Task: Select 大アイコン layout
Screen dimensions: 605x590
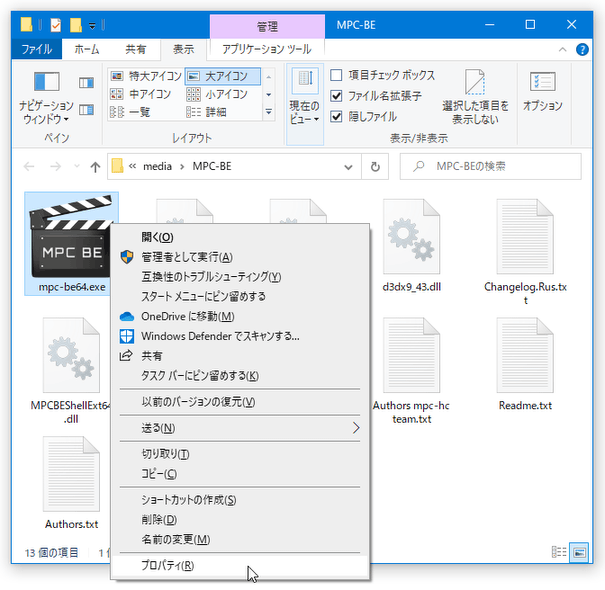Action: (223, 76)
